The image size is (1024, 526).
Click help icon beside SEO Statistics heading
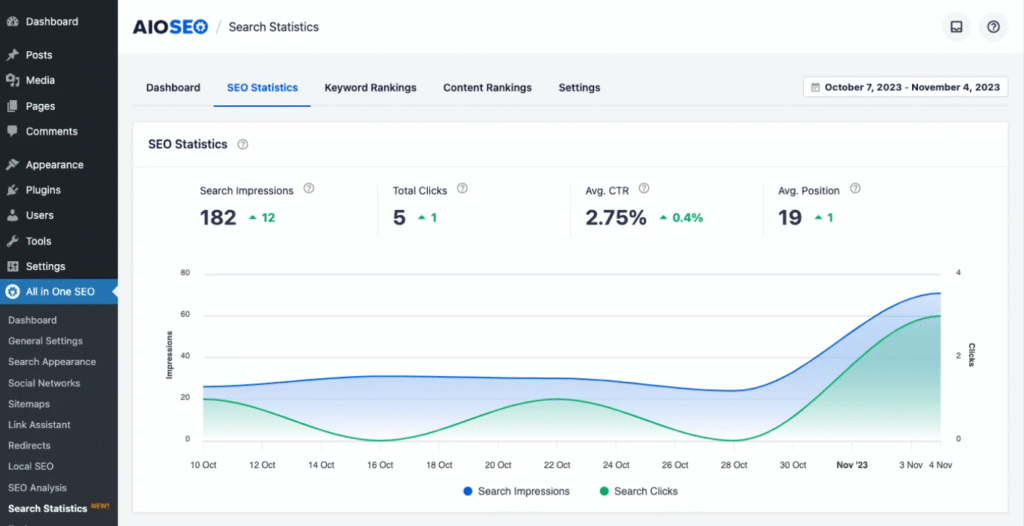tap(243, 144)
